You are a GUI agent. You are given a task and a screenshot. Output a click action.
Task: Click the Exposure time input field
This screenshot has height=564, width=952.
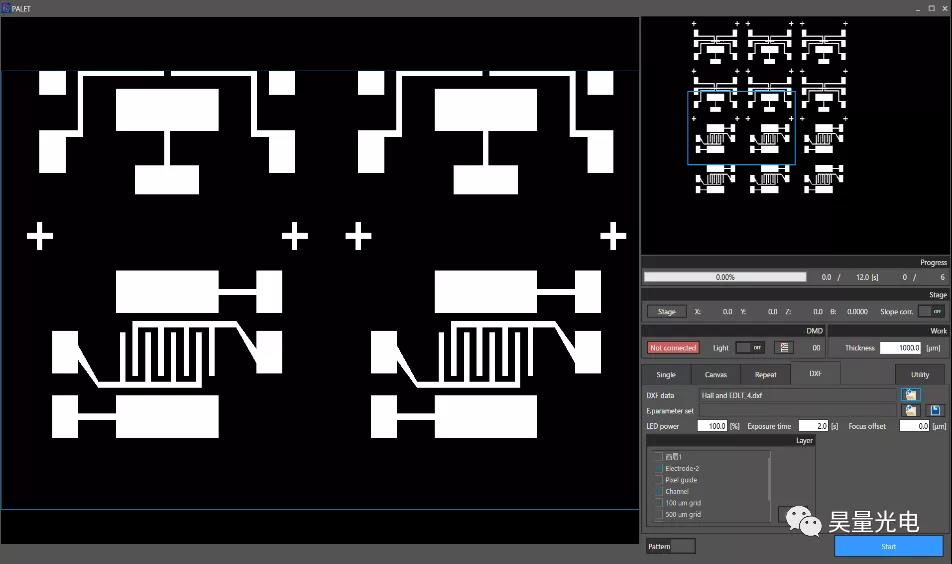click(813, 426)
